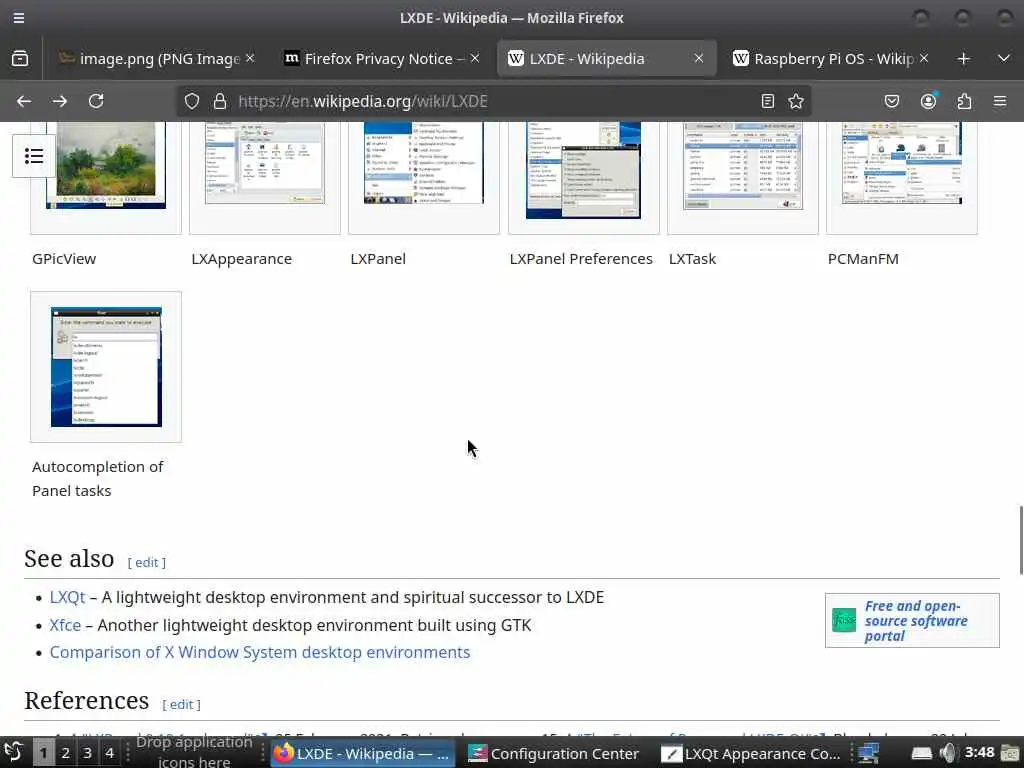Image resolution: width=1024 pixels, height=768 pixels.
Task: Follow the Xfce link
Action: (x=65, y=625)
